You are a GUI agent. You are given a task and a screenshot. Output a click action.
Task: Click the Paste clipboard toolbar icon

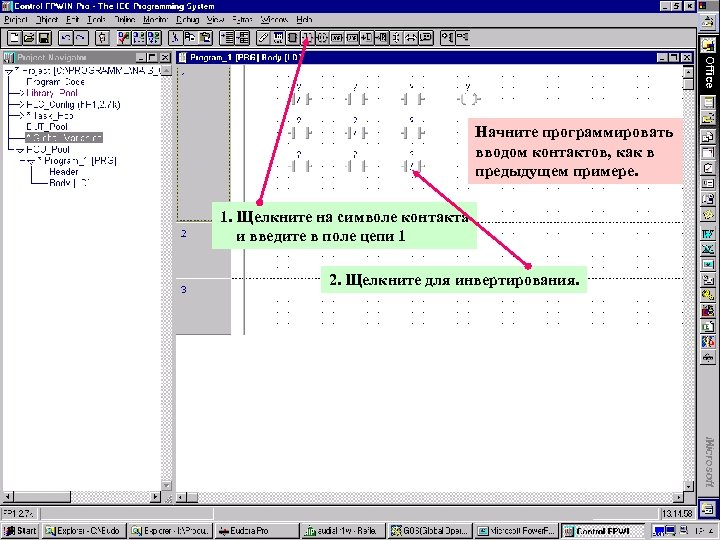click(205, 38)
